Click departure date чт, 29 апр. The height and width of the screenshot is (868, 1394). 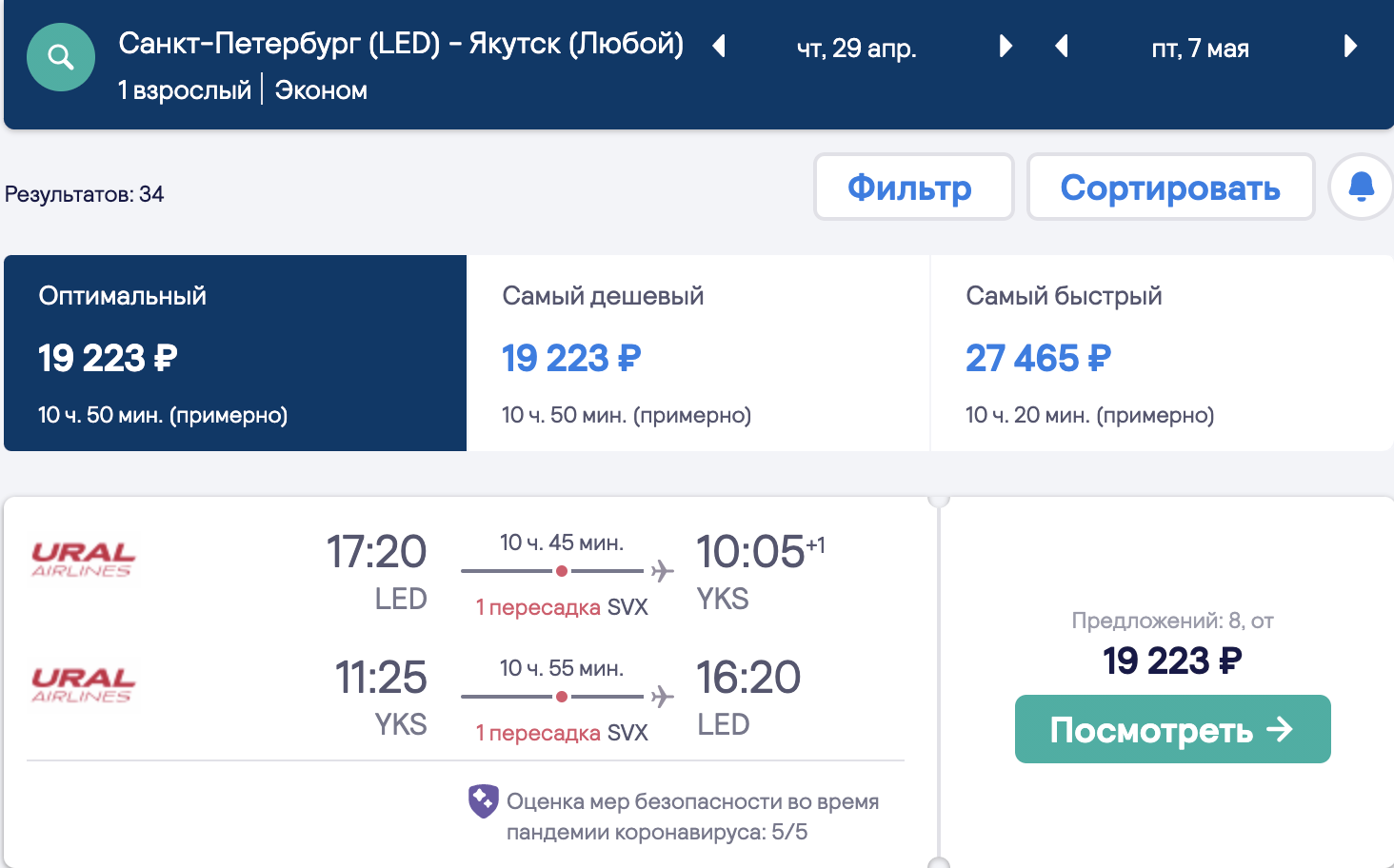click(857, 48)
